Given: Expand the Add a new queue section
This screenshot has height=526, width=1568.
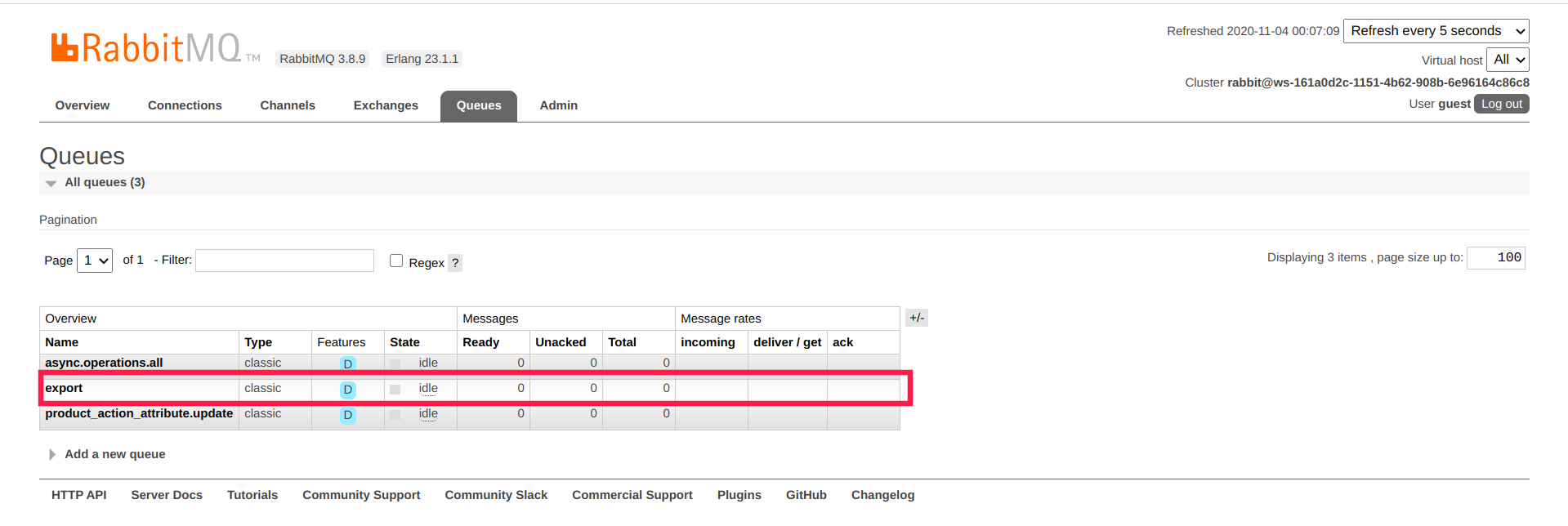Looking at the screenshot, I should point(114,454).
